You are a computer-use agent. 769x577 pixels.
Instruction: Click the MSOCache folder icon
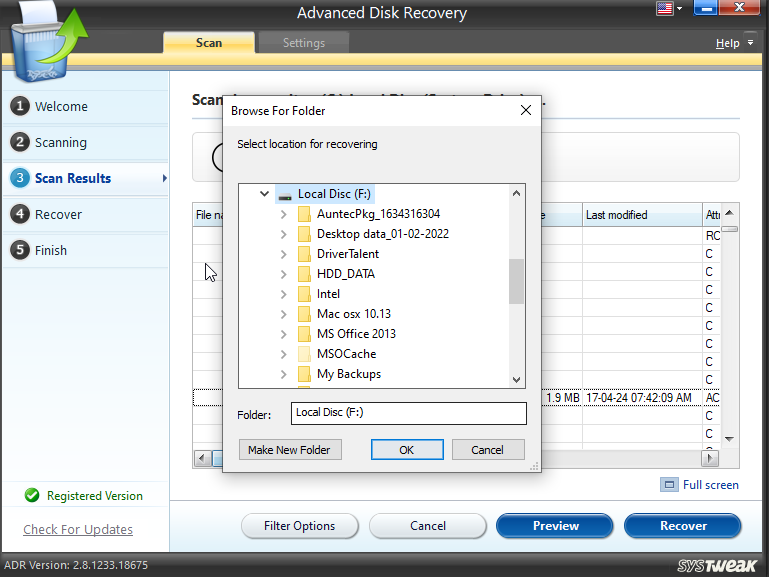(304, 353)
